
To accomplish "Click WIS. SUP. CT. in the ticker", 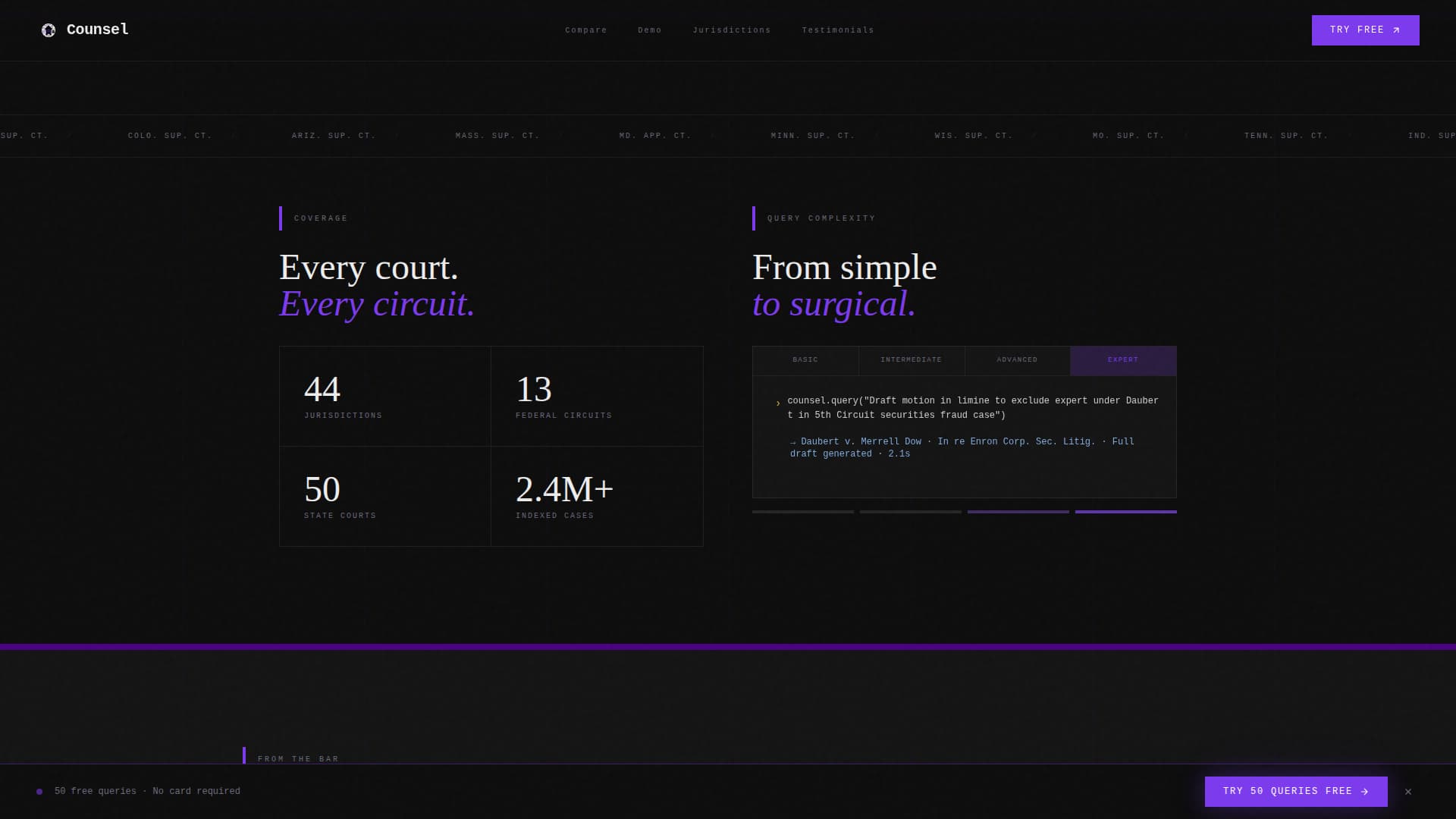I will coord(974,136).
